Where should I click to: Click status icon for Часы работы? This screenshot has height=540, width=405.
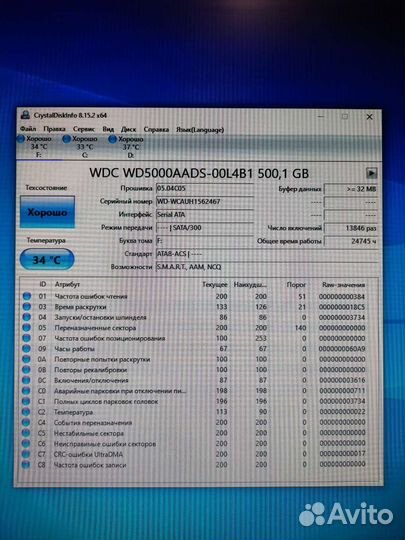[27, 349]
